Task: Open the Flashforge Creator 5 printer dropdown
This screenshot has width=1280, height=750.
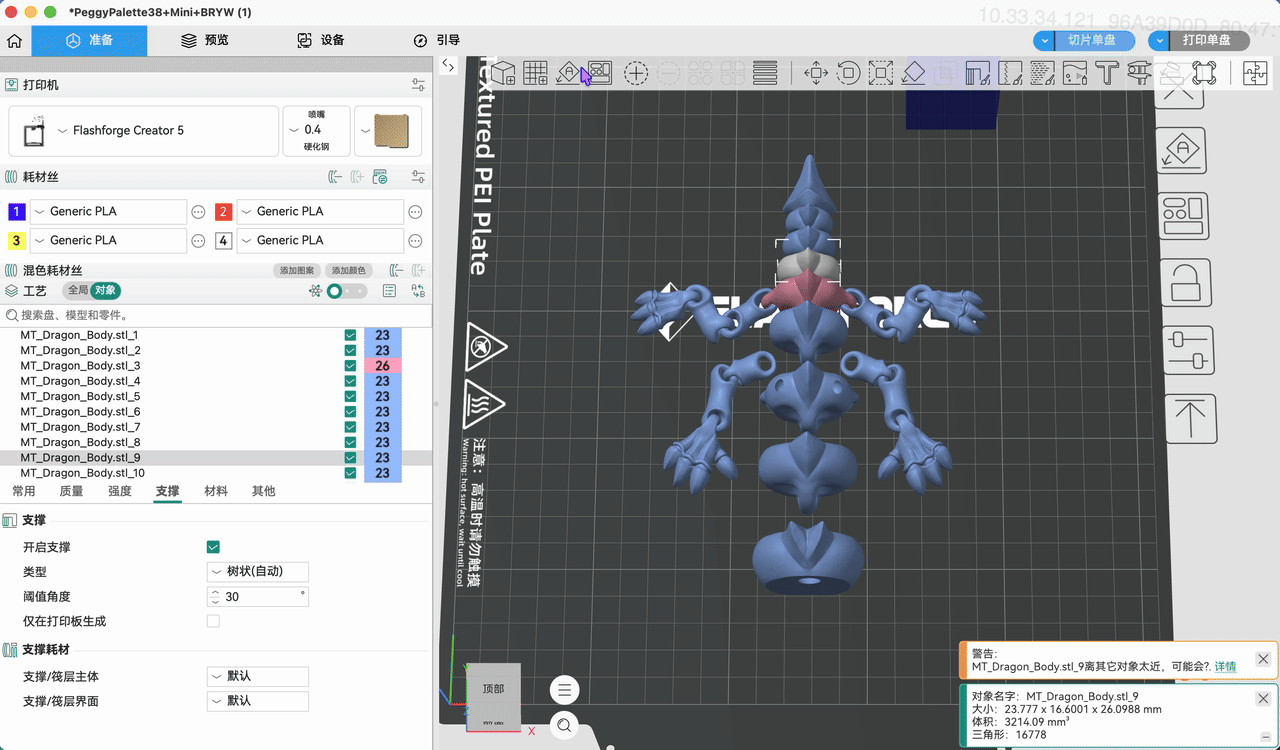Action: pos(144,131)
